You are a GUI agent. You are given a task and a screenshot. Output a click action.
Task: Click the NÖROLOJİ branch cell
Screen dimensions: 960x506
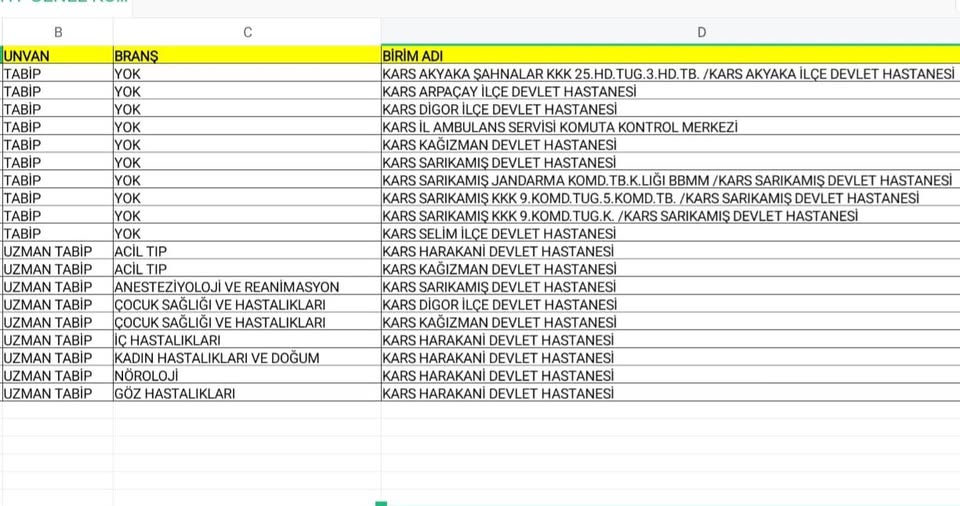coord(247,376)
